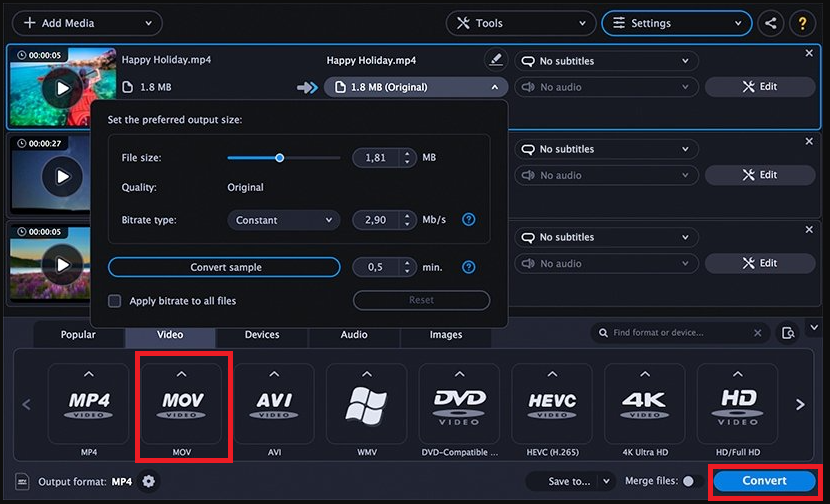
Task: Switch to the Images tab
Action: click(446, 335)
